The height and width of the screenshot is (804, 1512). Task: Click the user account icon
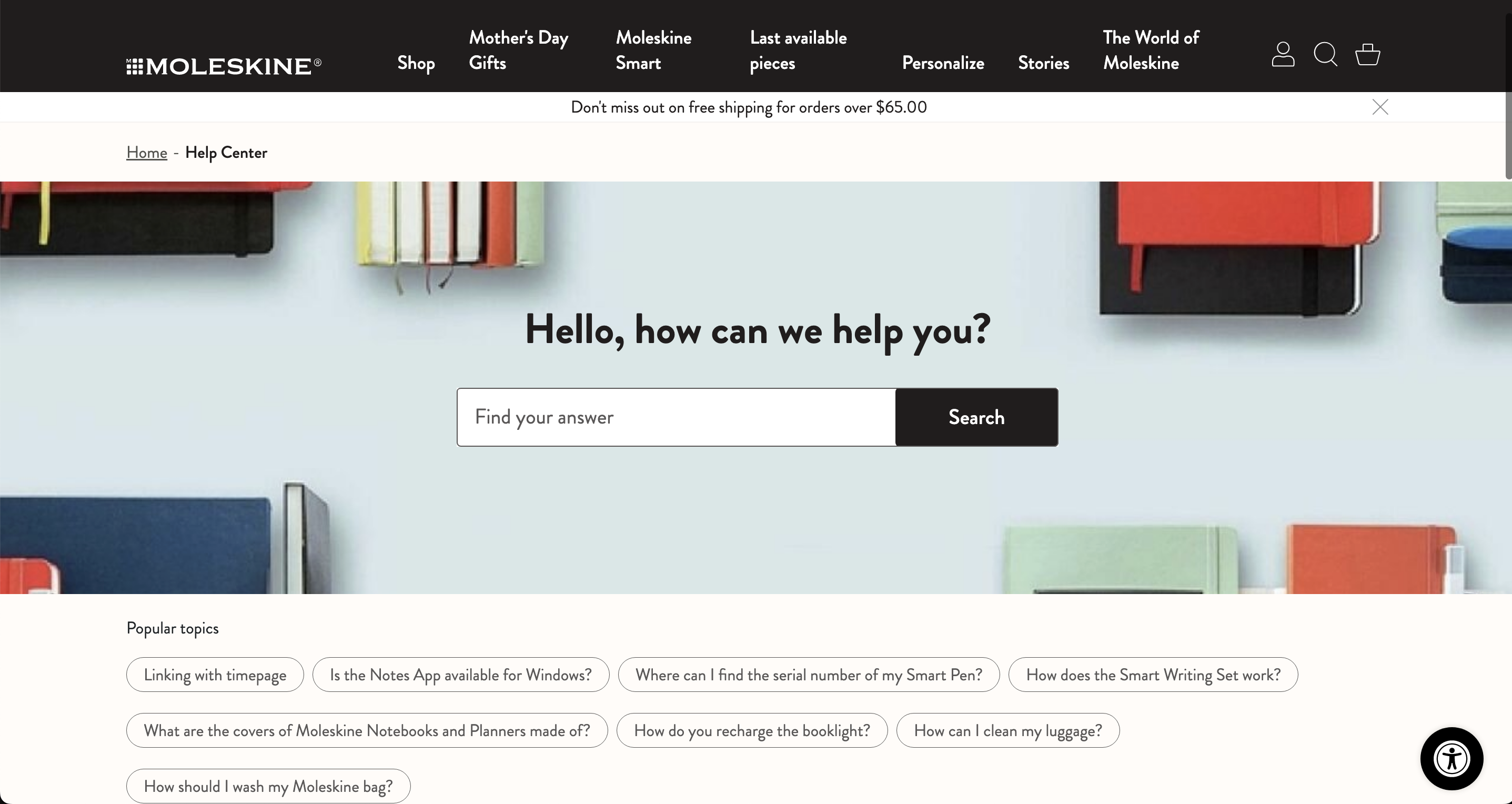pos(1283,54)
